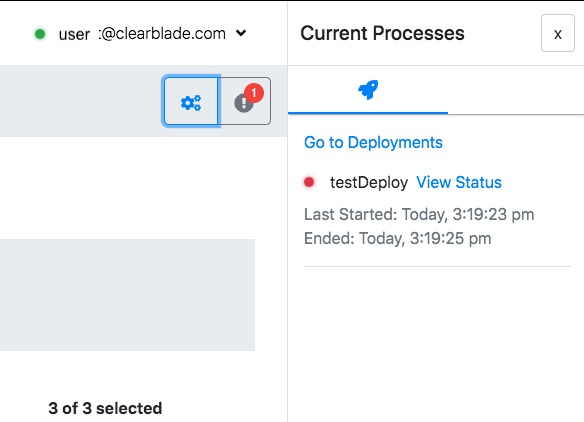
Task: Open the user@clearblade.com account menu
Action: pyautogui.click(x=142, y=34)
